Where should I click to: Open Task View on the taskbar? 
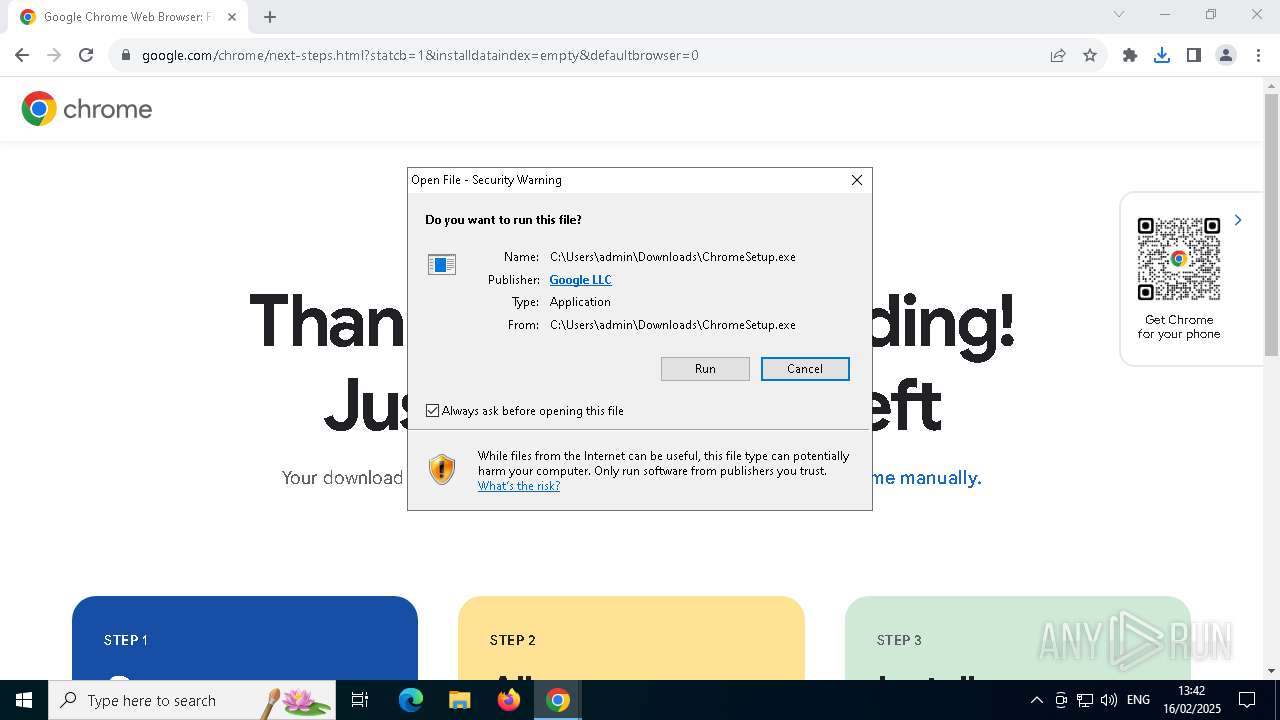point(361,700)
